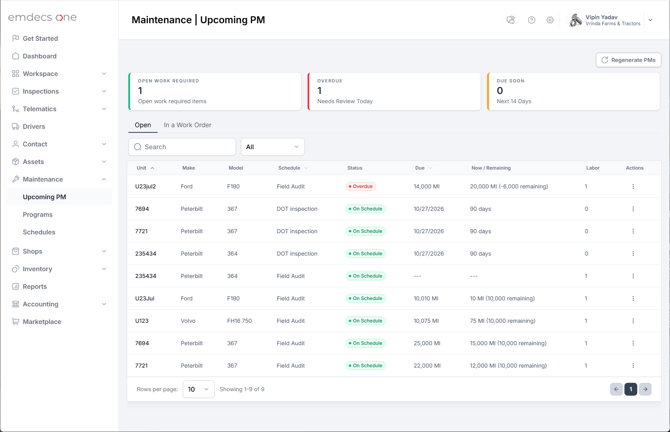670x432 pixels.
Task: Open actions menu for unit U23jul2
Action: point(633,186)
